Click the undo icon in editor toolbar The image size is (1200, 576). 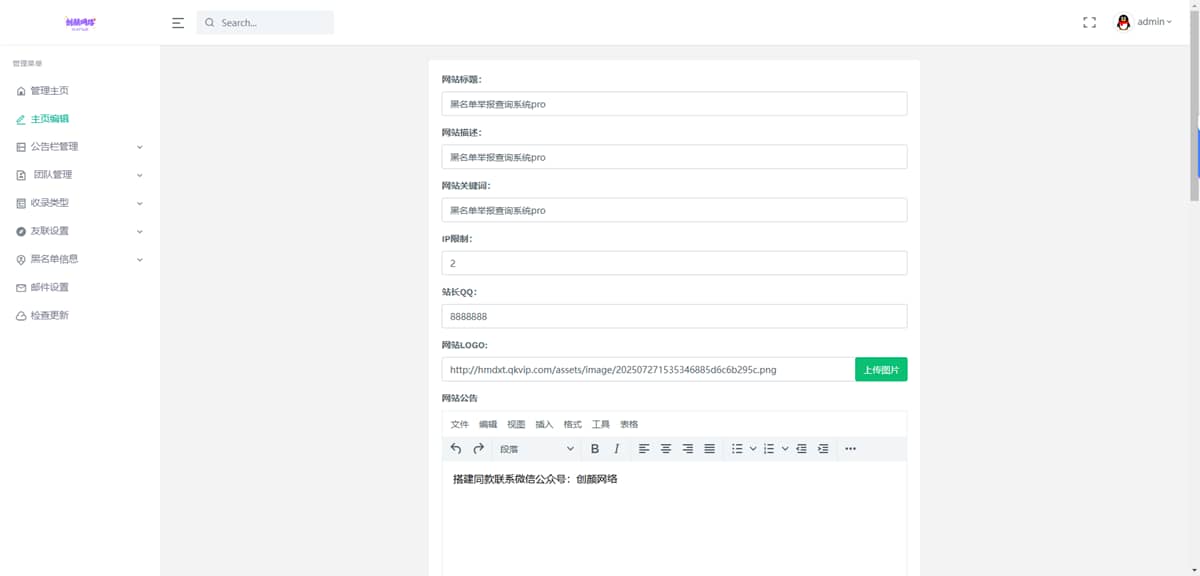click(x=456, y=449)
